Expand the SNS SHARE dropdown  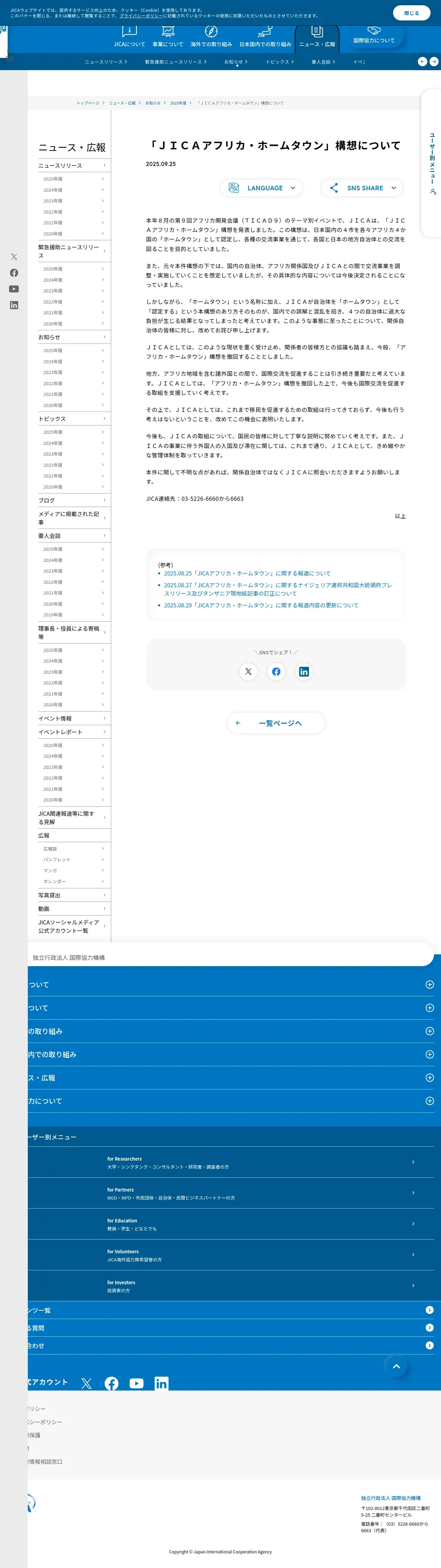pos(362,188)
